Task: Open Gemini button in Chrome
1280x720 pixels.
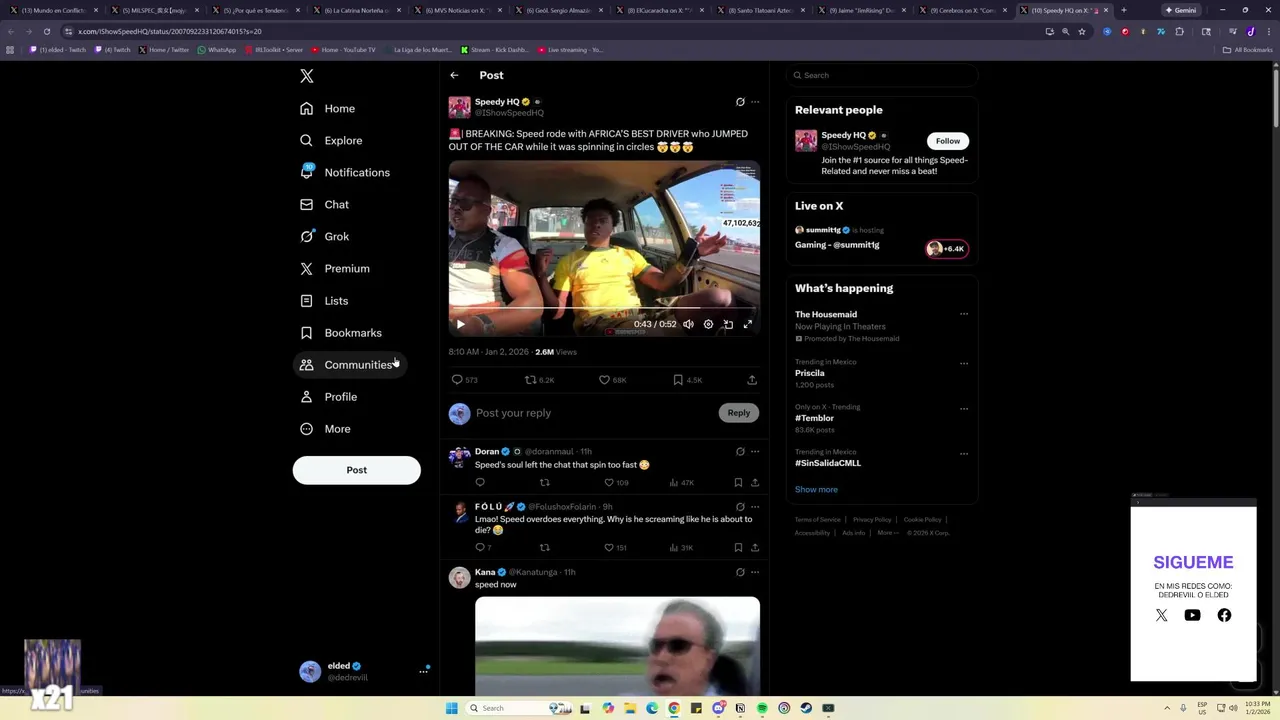Action: [x=1180, y=10]
